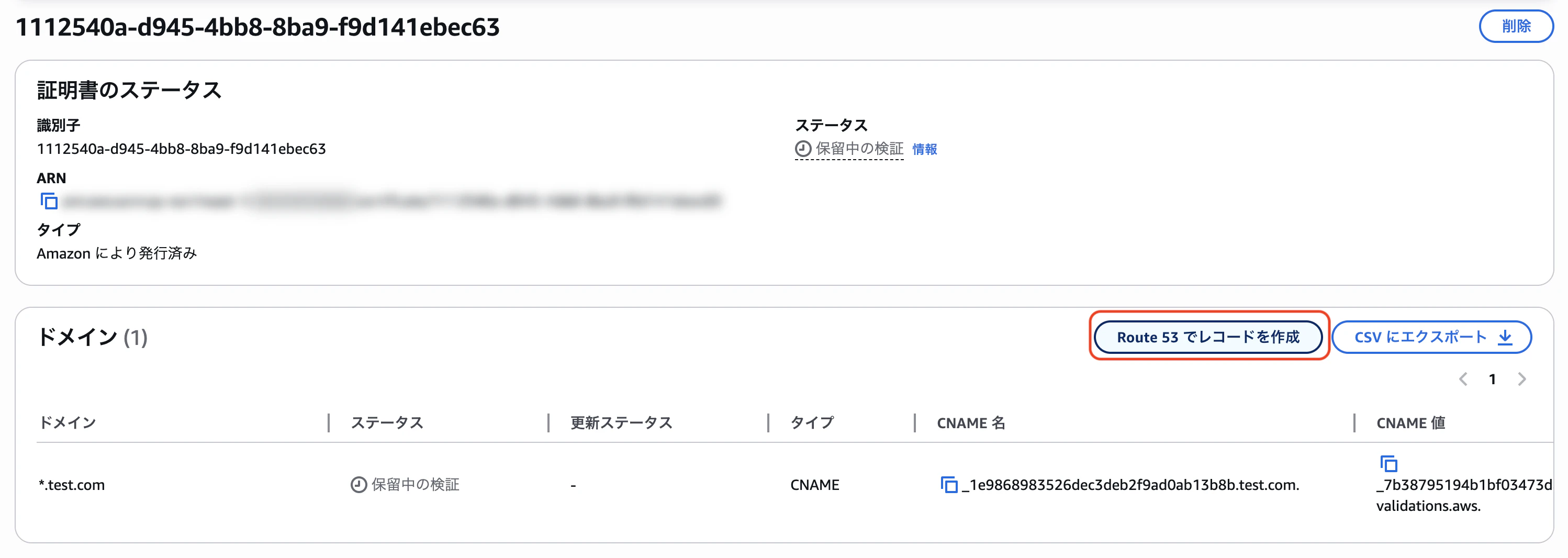Open the 情報 link beside status
This screenshot has width=1568, height=558.
pyautogui.click(x=924, y=149)
